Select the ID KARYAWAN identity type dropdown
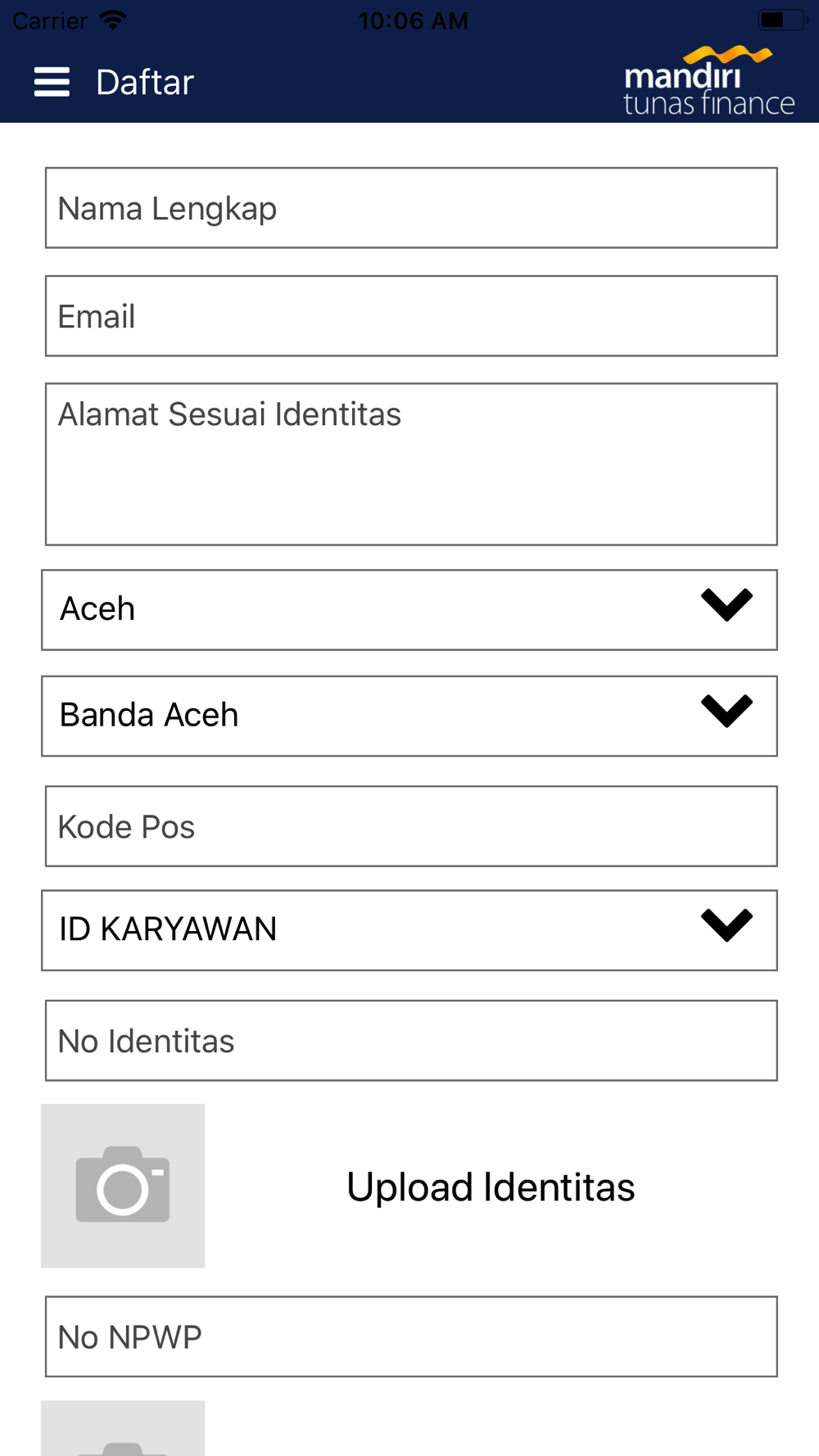The height and width of the screenshot is (1456, 819). (x=369, y=930)
